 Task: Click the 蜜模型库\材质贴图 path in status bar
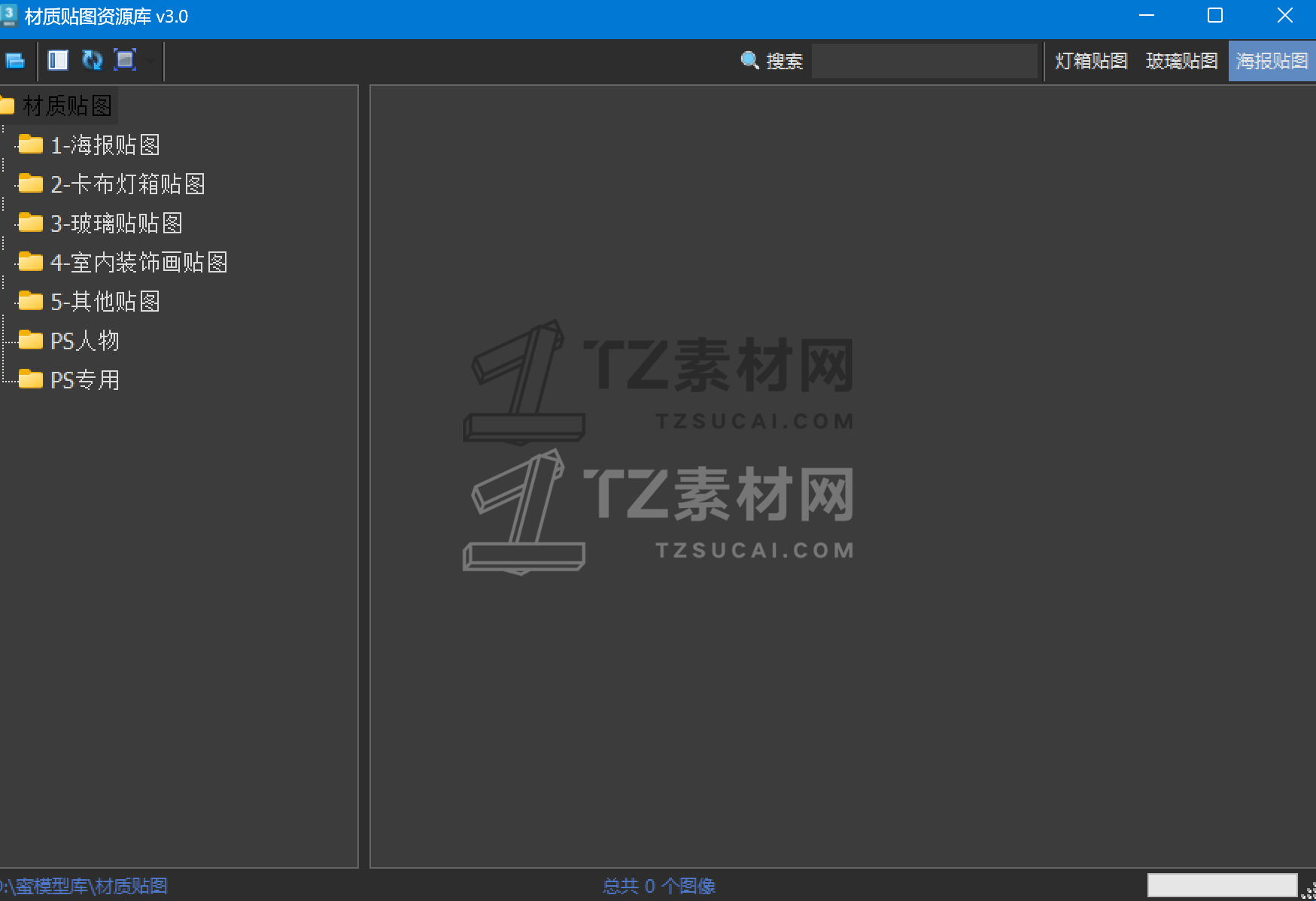[84, 886]
